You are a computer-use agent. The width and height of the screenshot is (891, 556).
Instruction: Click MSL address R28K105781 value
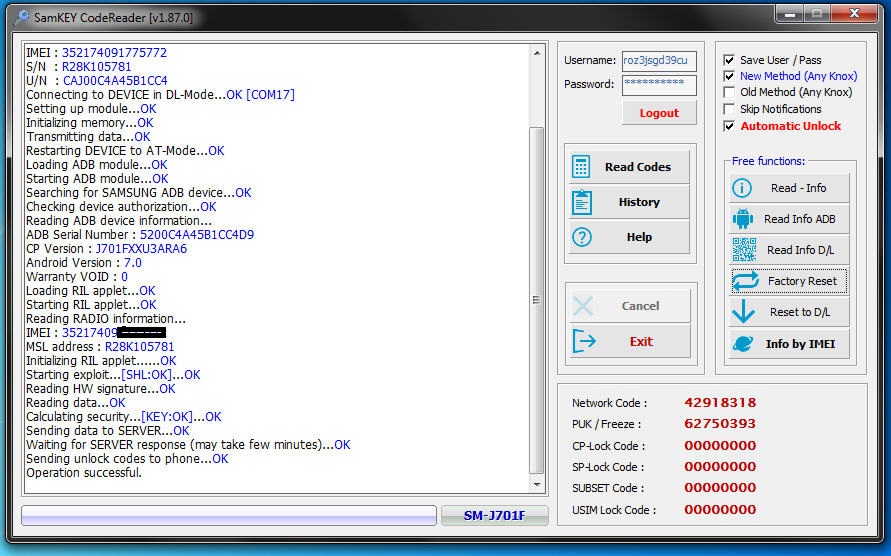tap(140, 347)
